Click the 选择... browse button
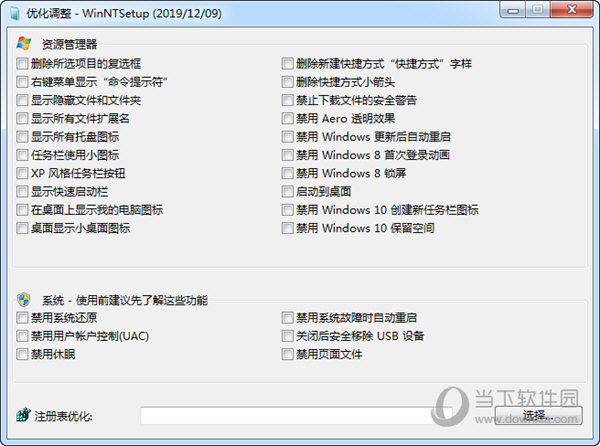The width and height of the screenshot is (600, 446). pos(538,415)
